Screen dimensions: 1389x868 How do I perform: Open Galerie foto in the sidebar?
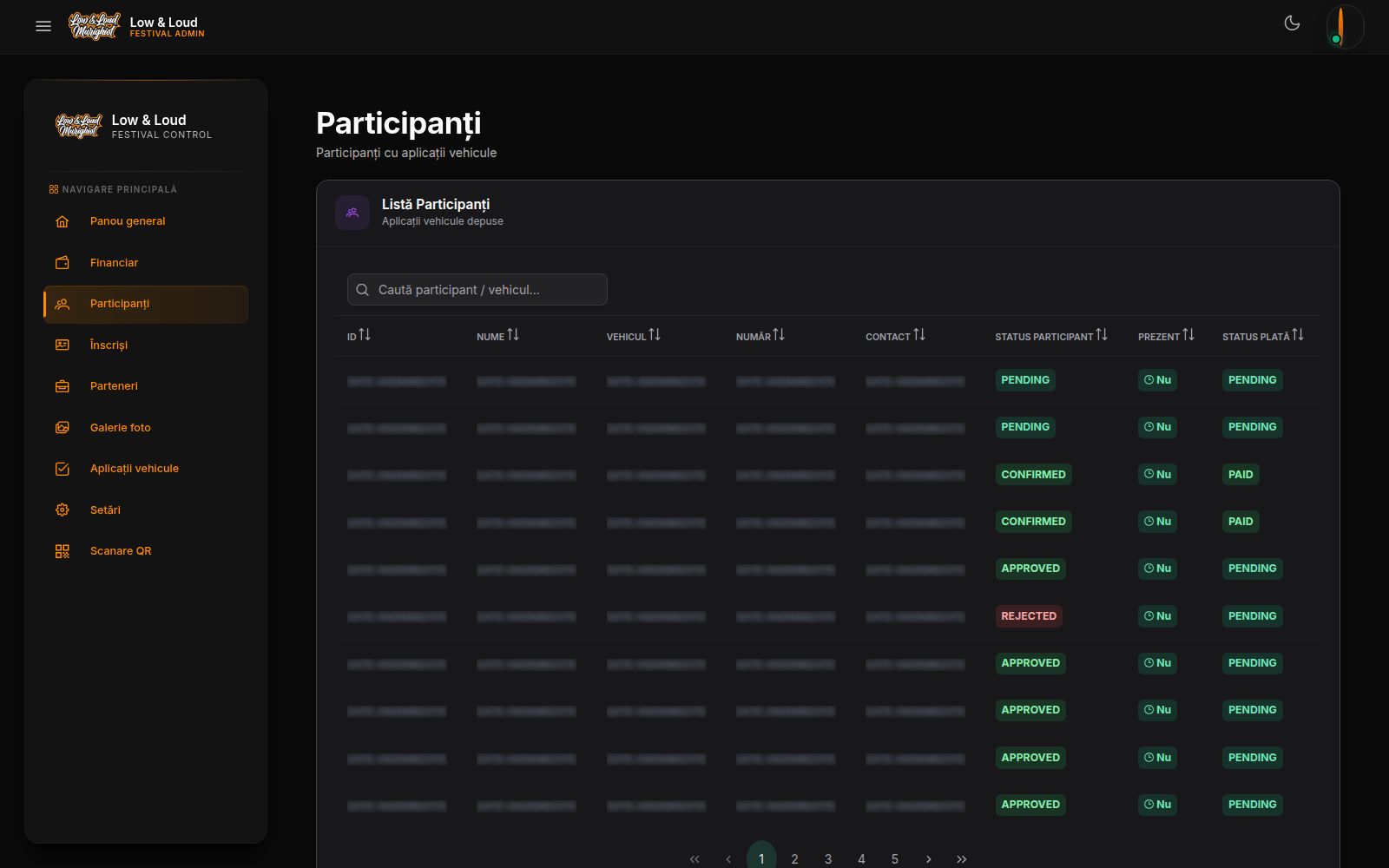pyautogui.click(x=146, y=428)
